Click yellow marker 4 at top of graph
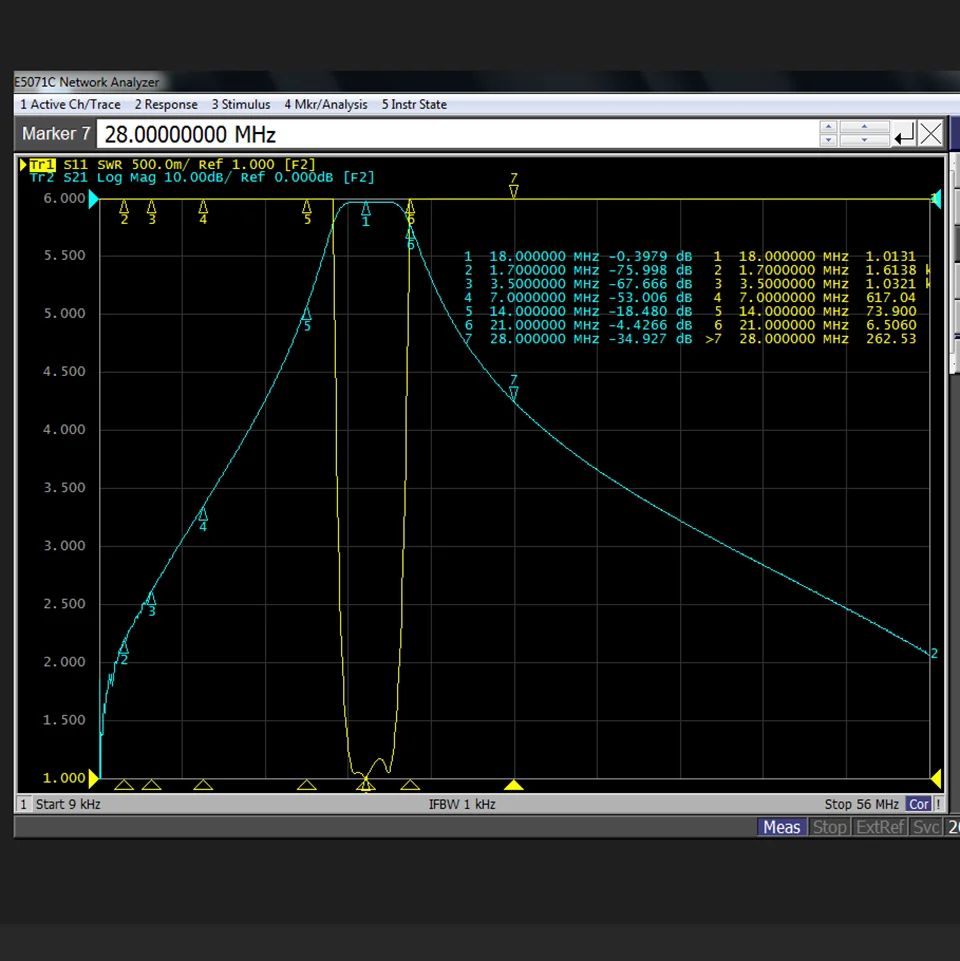Viewport: 960px width, 961px height. (x=203, y=212)
